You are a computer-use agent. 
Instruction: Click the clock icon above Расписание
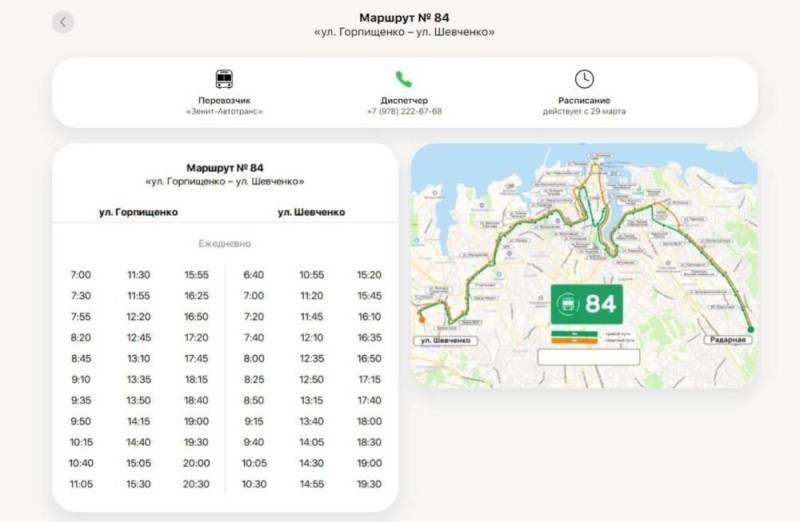coord(584,79)
